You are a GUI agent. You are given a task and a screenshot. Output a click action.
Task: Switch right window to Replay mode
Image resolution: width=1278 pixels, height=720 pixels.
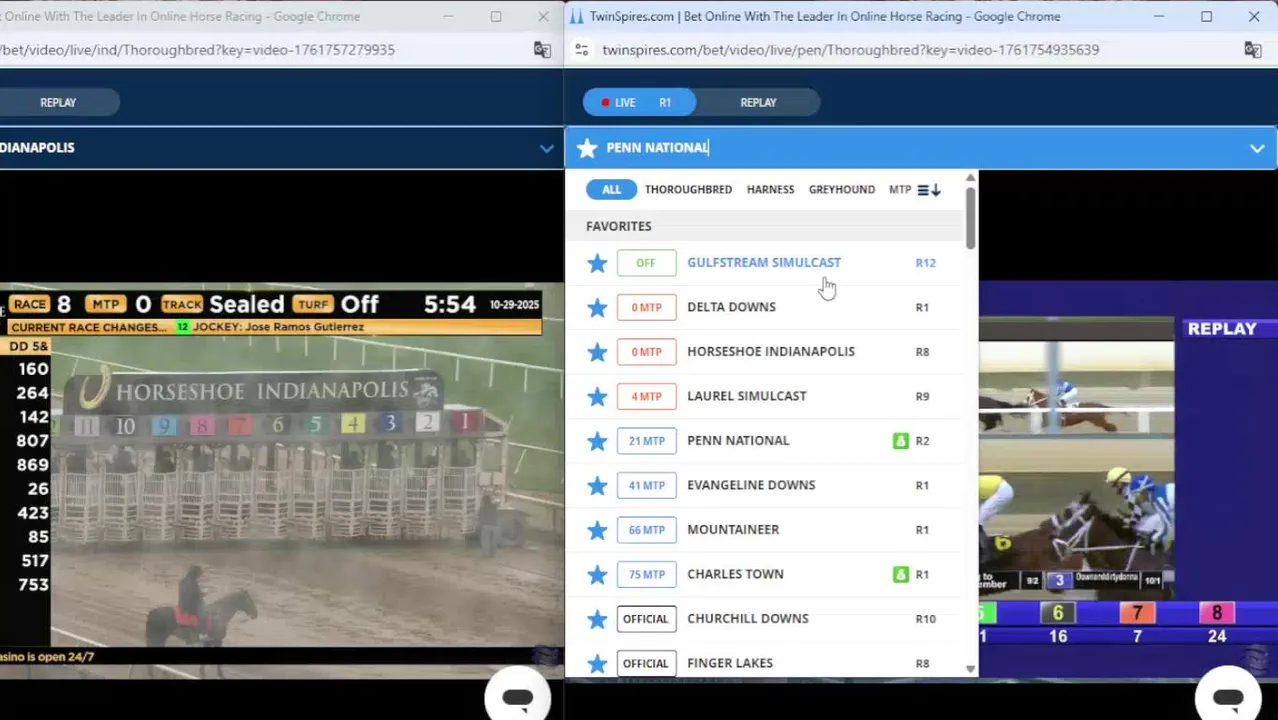(758, 103)
